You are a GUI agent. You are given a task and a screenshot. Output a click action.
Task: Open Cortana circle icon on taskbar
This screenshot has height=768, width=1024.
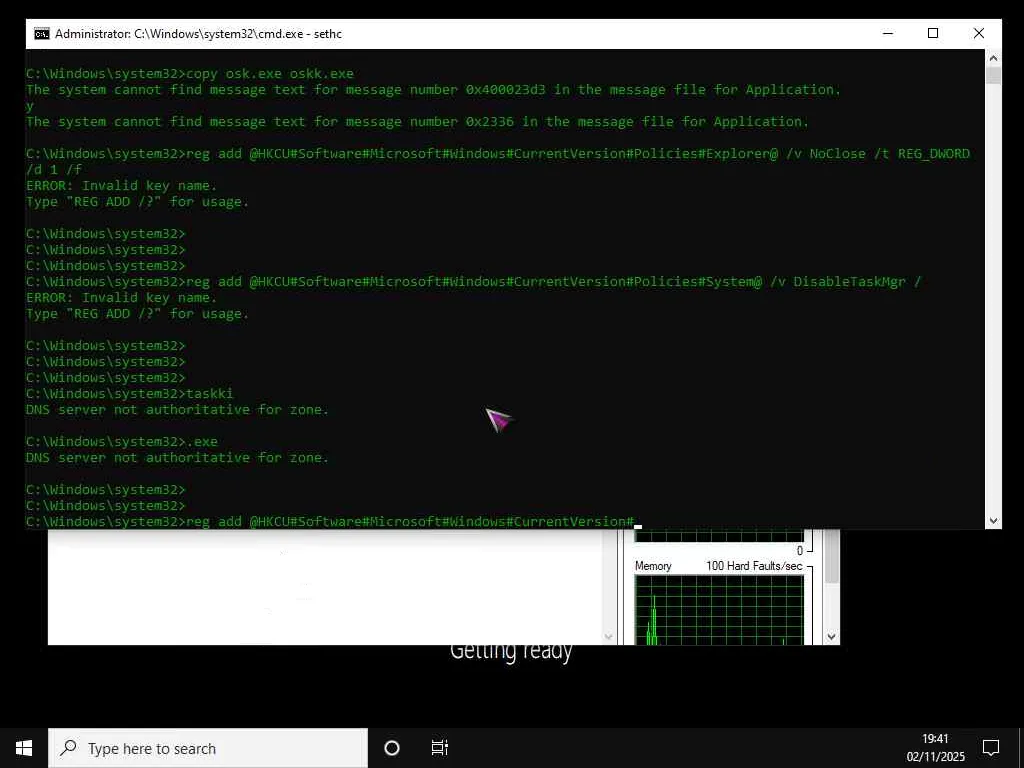click(x=392, y=748)
